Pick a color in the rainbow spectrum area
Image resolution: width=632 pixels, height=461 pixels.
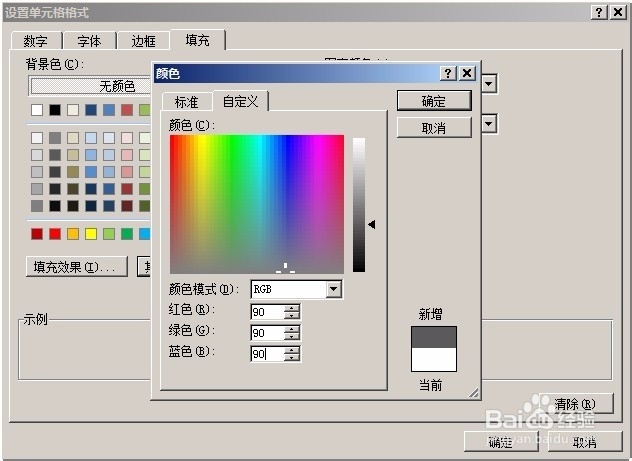pos(257,204)
